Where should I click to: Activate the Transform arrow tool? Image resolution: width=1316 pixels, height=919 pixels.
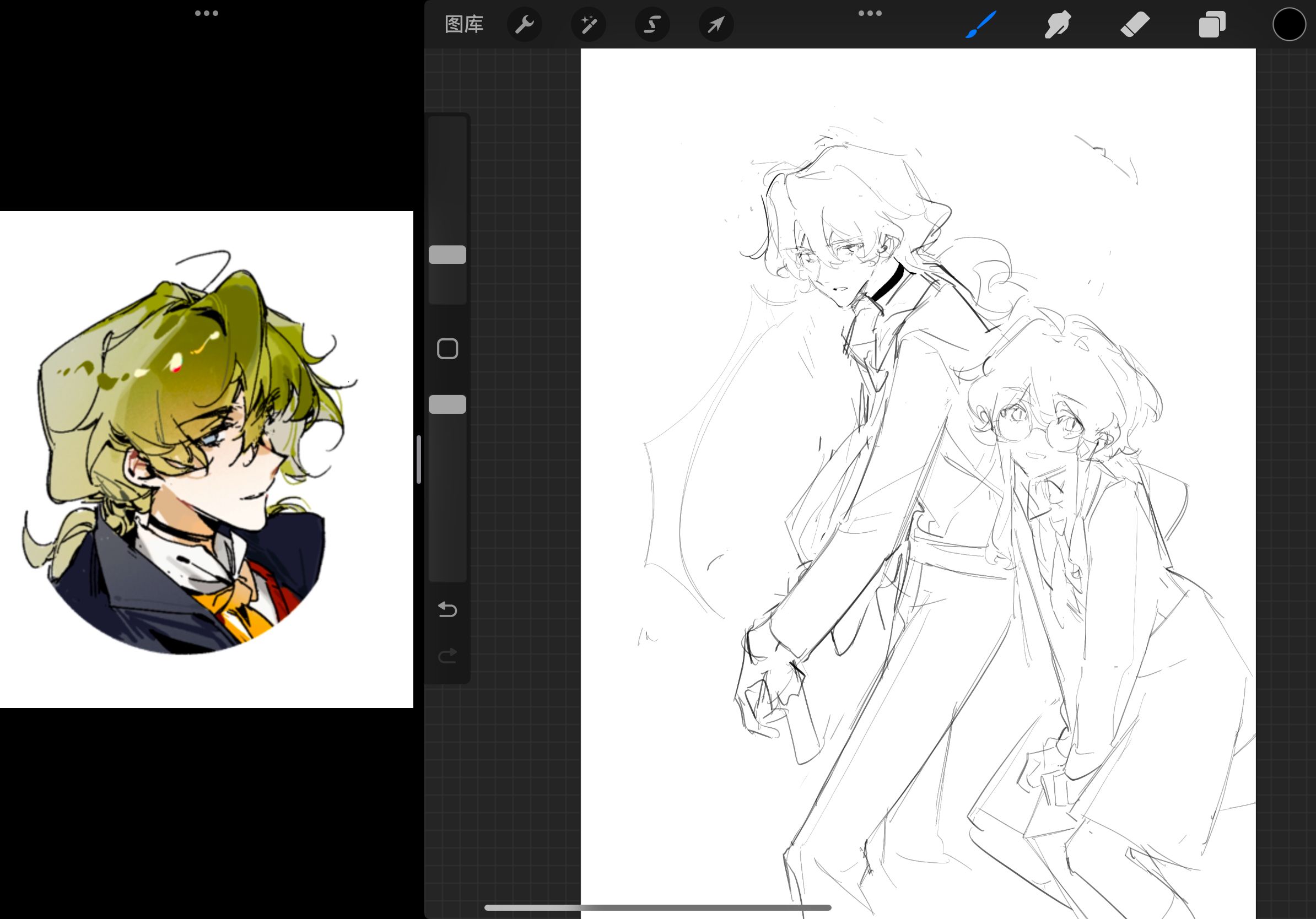pos(716,25)
